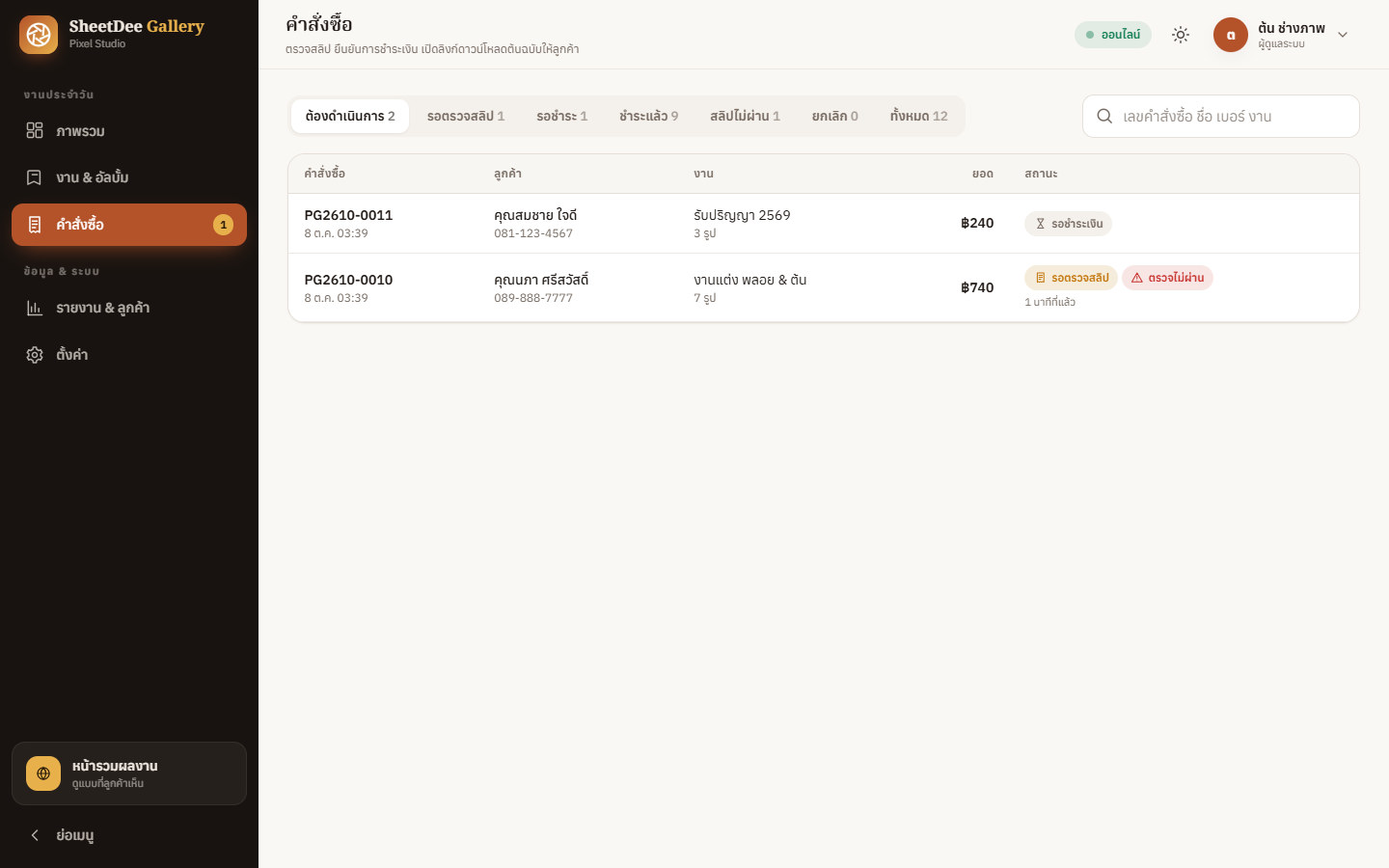Click the user avatar circle
1389x868 pixels.
[x=1231, y=35]
